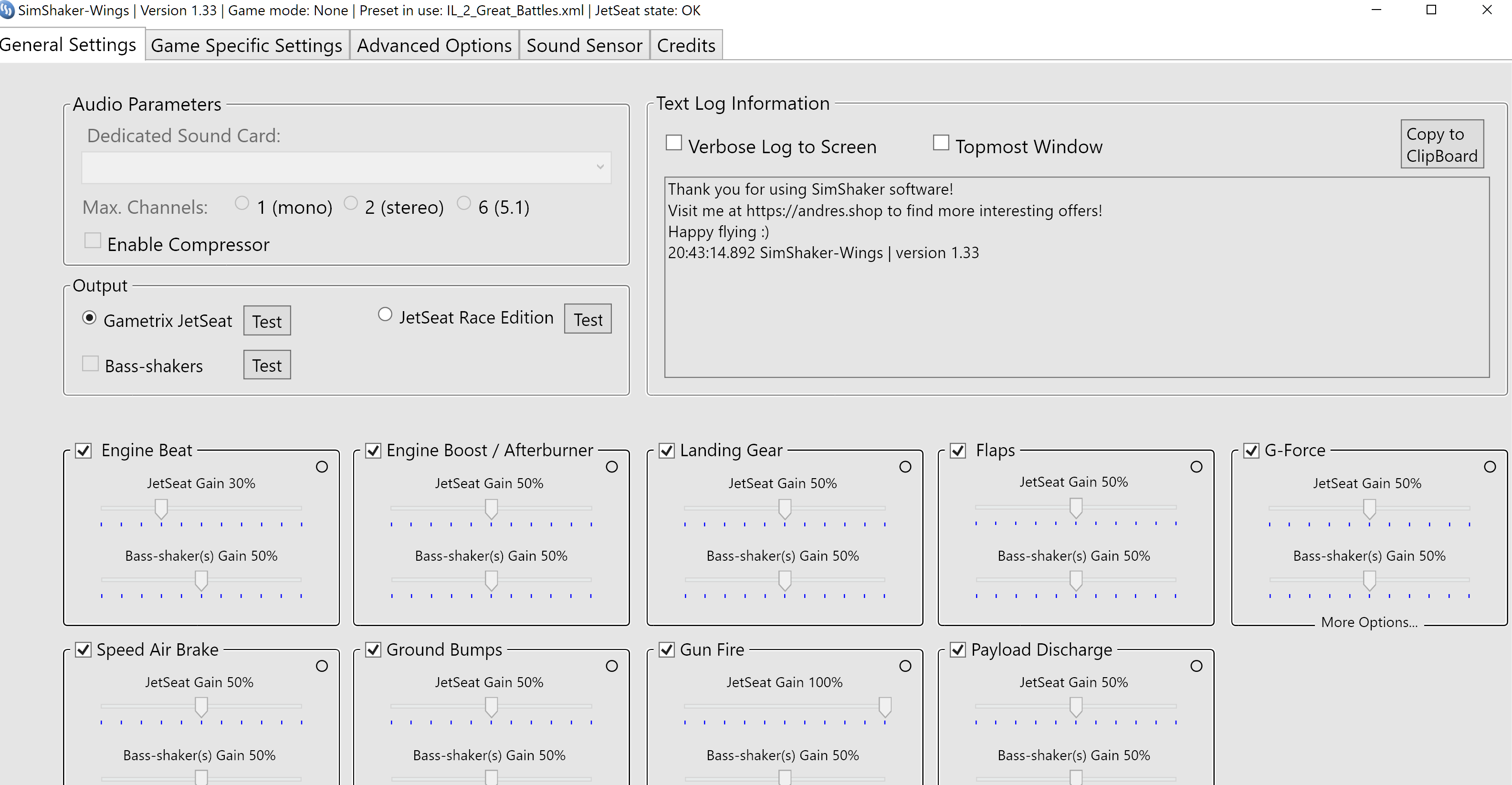Click Flaps Bass-shaker Gain slider thumb
Screen dimensions: 1512x785
point(1076,580)
